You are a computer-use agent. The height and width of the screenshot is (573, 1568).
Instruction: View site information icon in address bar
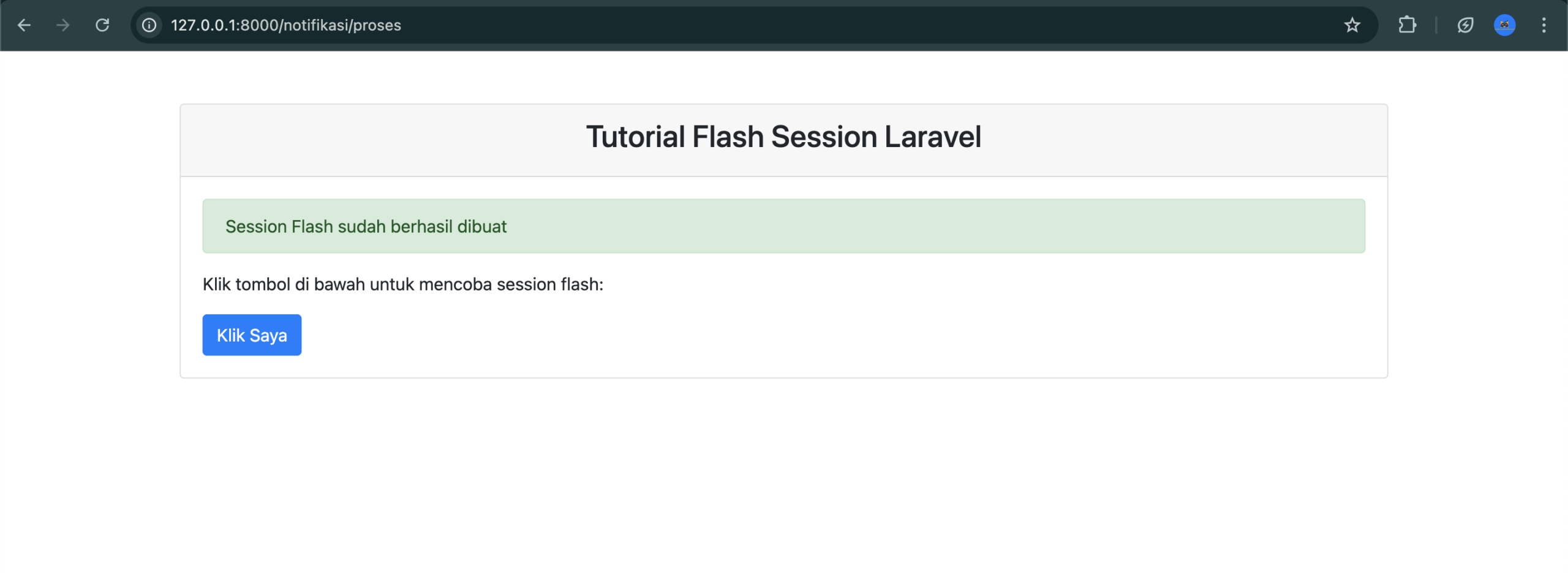(x=149, y=25)
